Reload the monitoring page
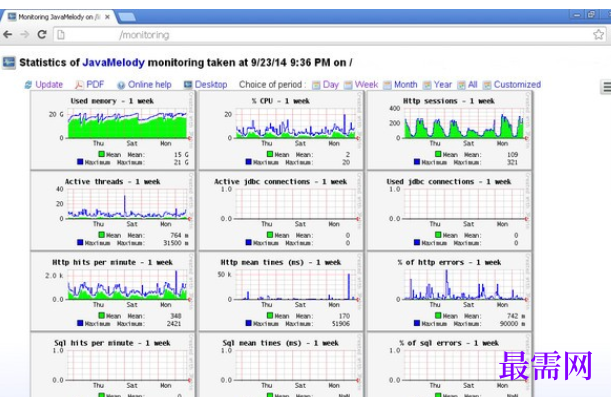Viewport: 611px width, 397px height. pyautogui.click(x=42, y=35)
